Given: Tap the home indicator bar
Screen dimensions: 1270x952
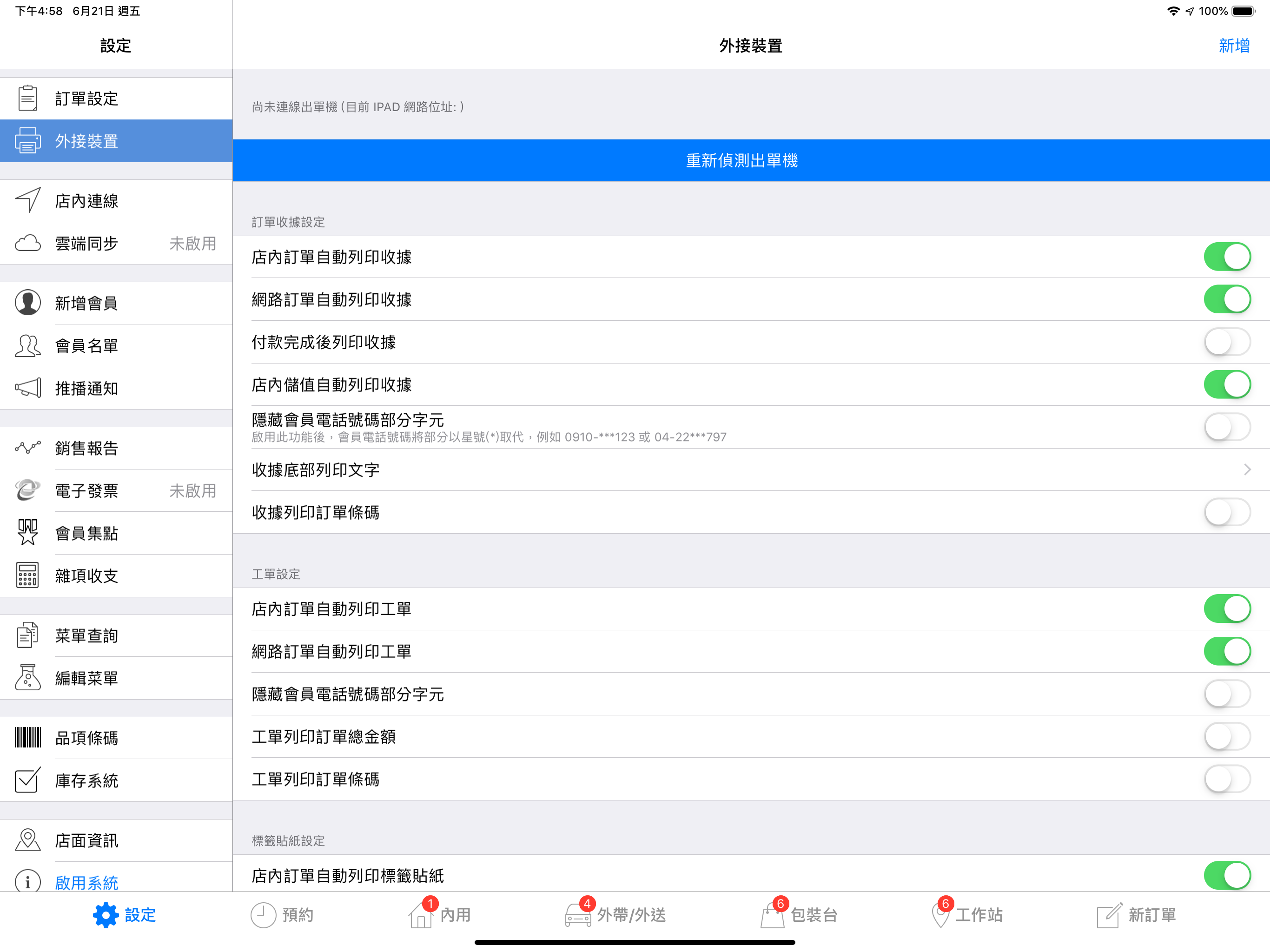Looking at the screenshot, I should tap(635, 942).
